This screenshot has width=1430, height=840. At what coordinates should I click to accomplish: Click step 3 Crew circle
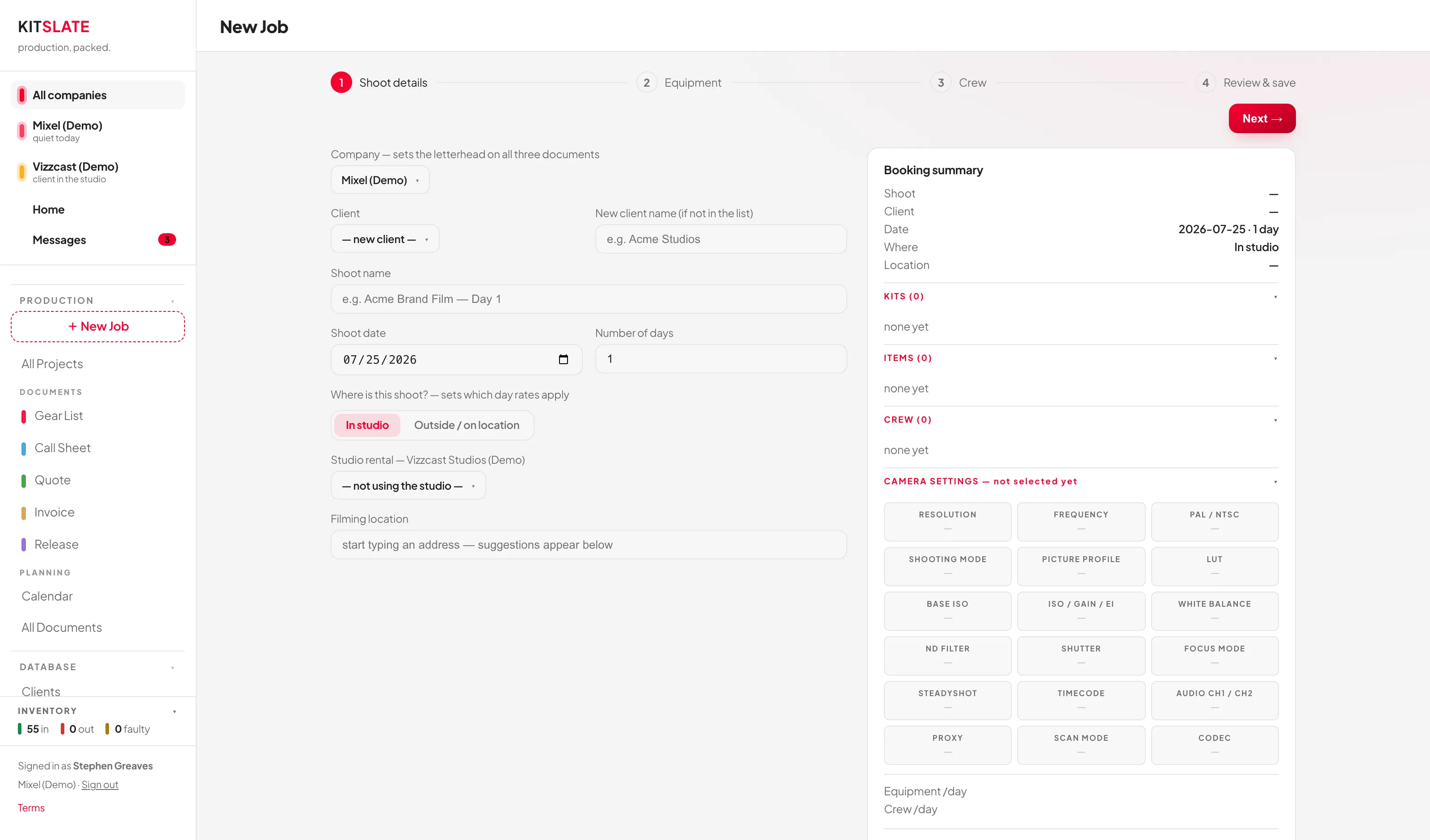(941, 83)
